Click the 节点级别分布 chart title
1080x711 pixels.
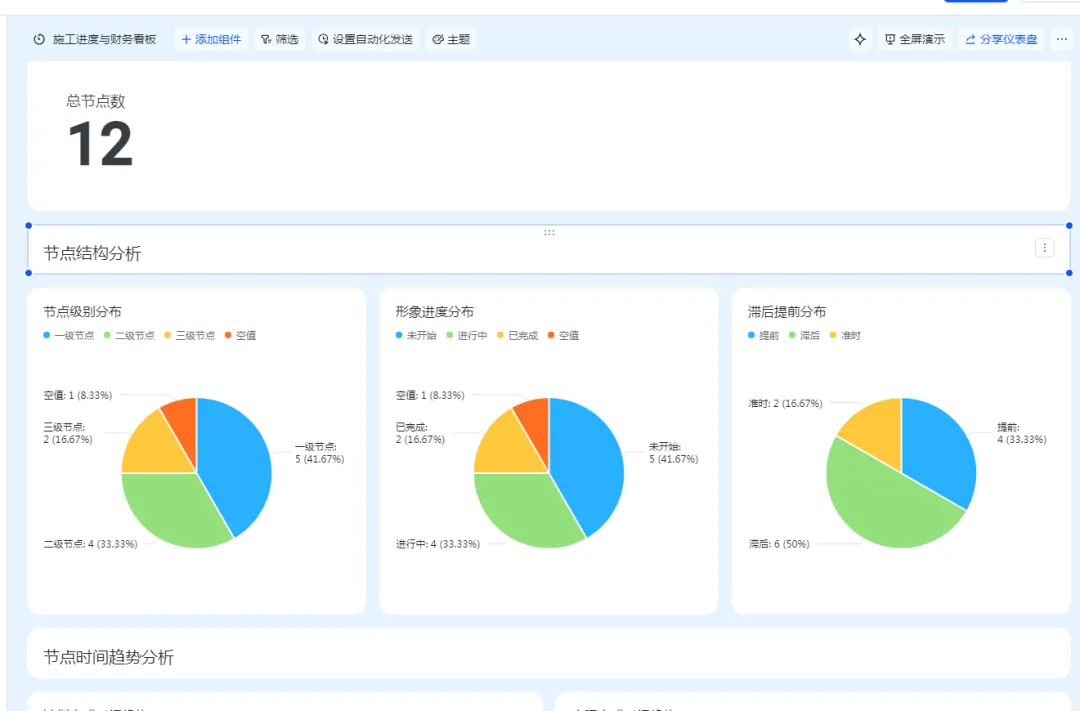(83, 312)
